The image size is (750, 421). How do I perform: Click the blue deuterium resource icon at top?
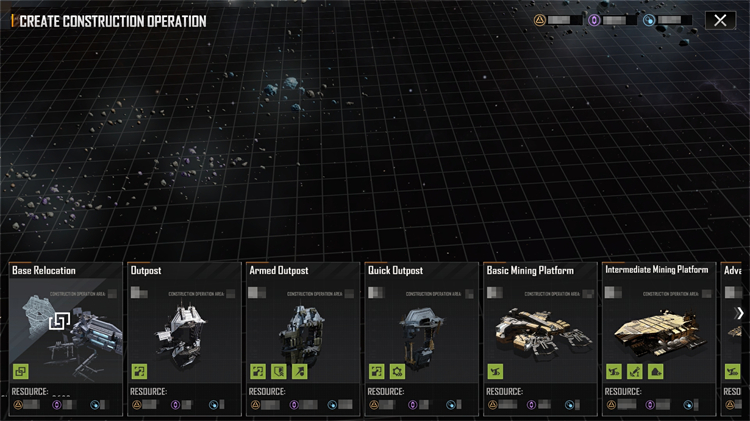[649, 20]
